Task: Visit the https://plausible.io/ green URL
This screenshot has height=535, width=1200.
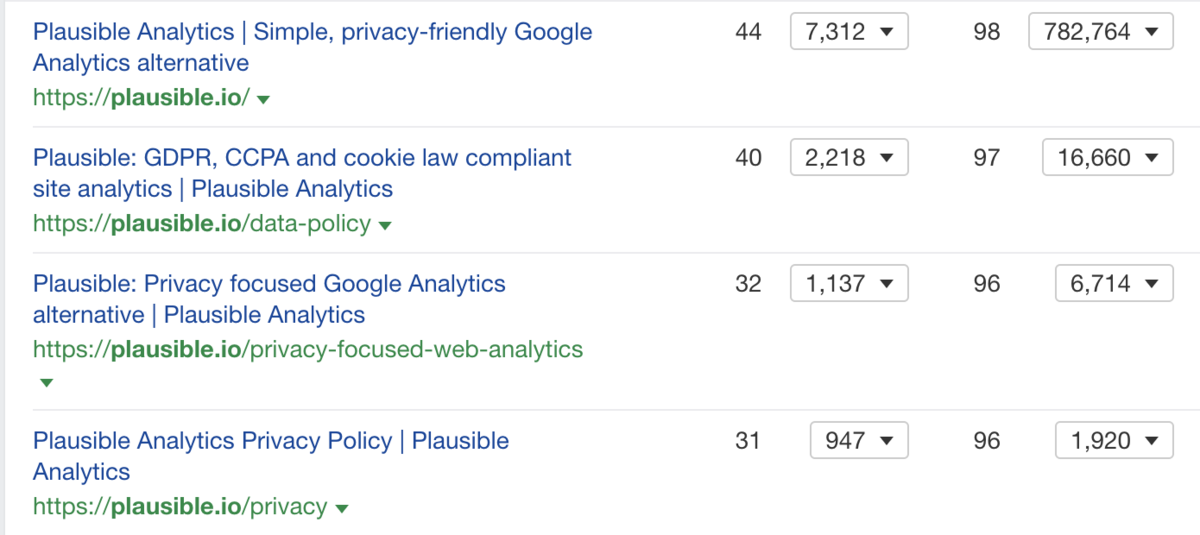Action: 140,98
